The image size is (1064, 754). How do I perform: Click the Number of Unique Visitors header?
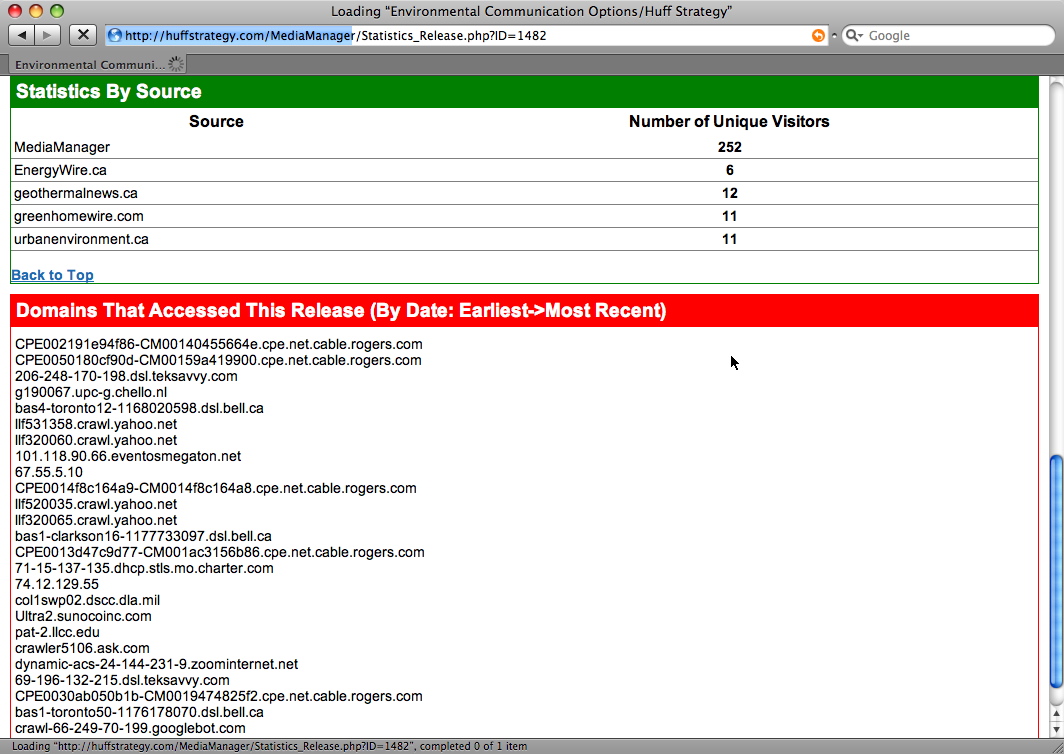tap(729, 122)
